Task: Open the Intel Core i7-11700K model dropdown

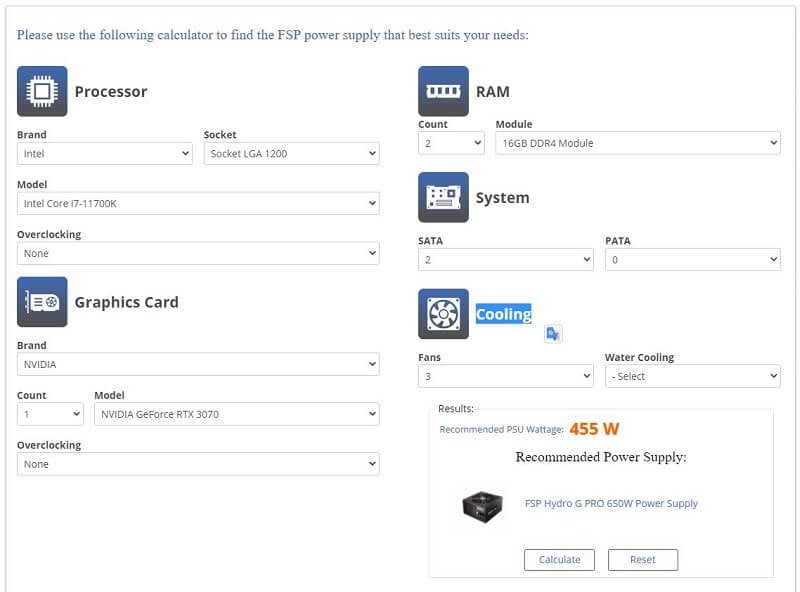Action: pos(198,204)
